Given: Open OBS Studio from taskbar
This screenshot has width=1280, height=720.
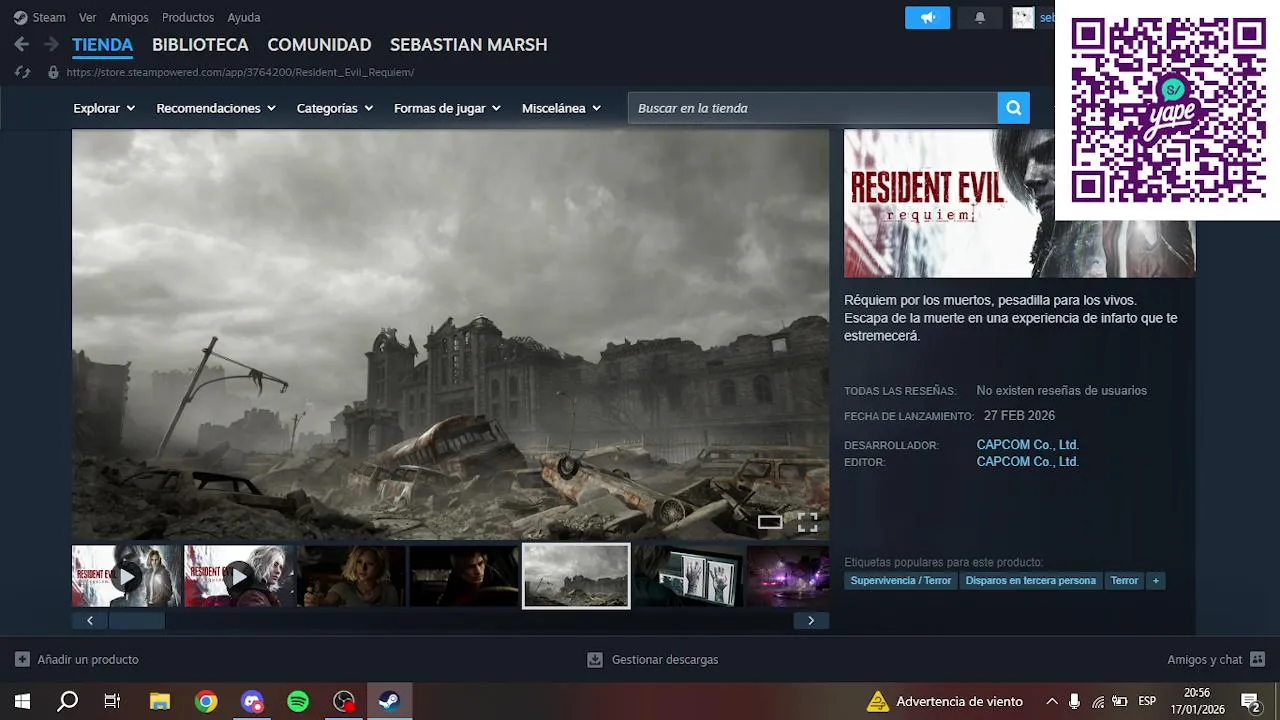Looking at the screenshot, I should 344,702.
